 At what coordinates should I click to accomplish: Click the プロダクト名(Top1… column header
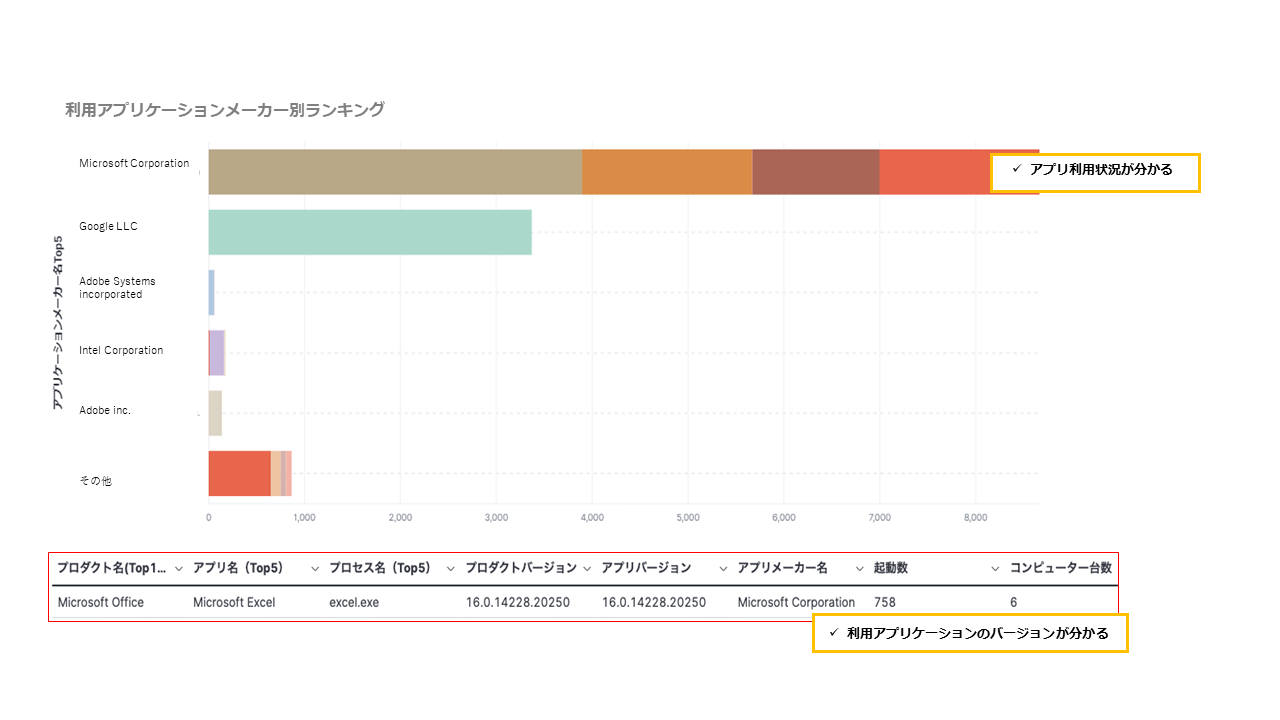coord(111,568)
